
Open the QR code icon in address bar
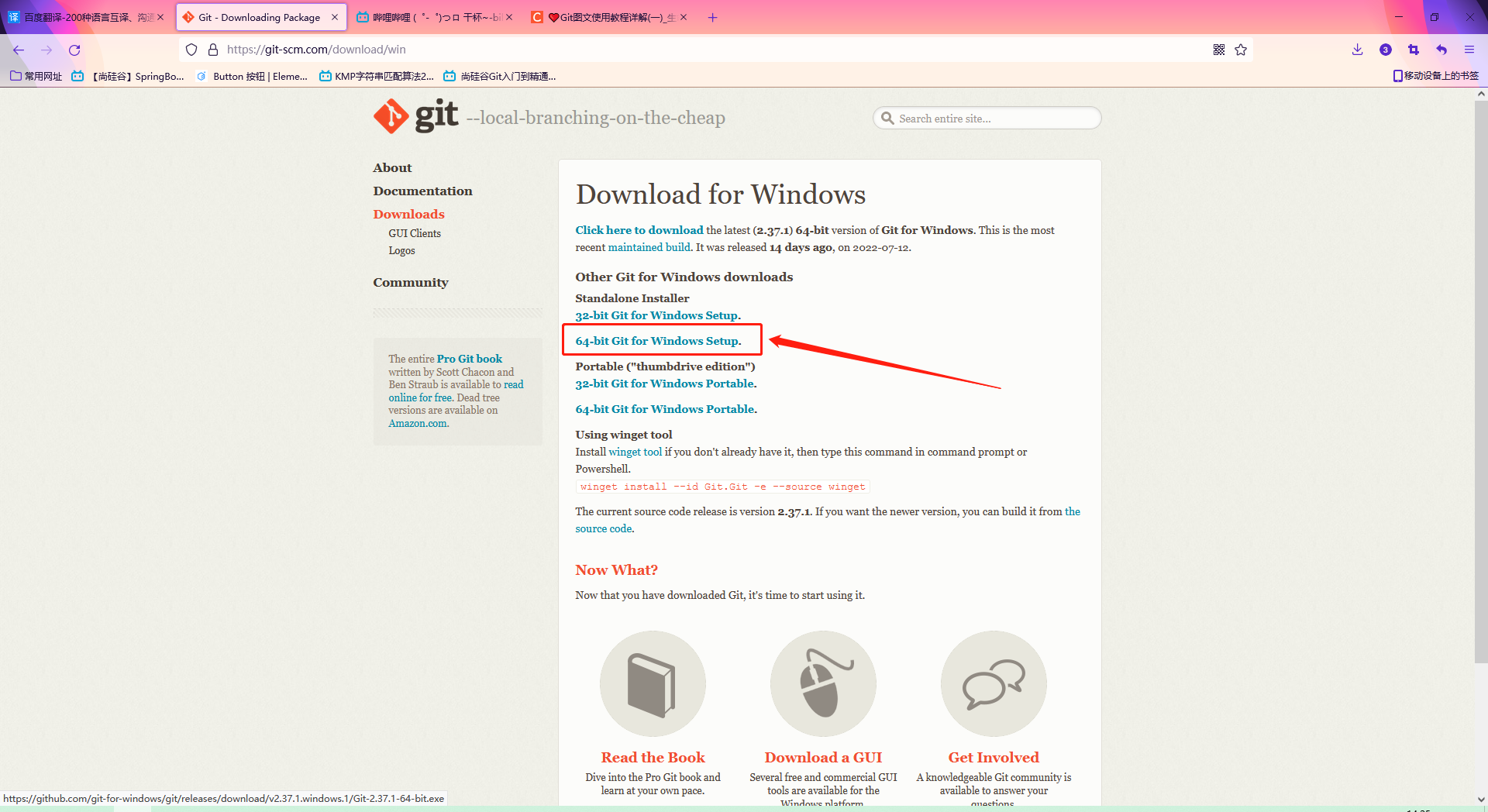click(1219, 50)
